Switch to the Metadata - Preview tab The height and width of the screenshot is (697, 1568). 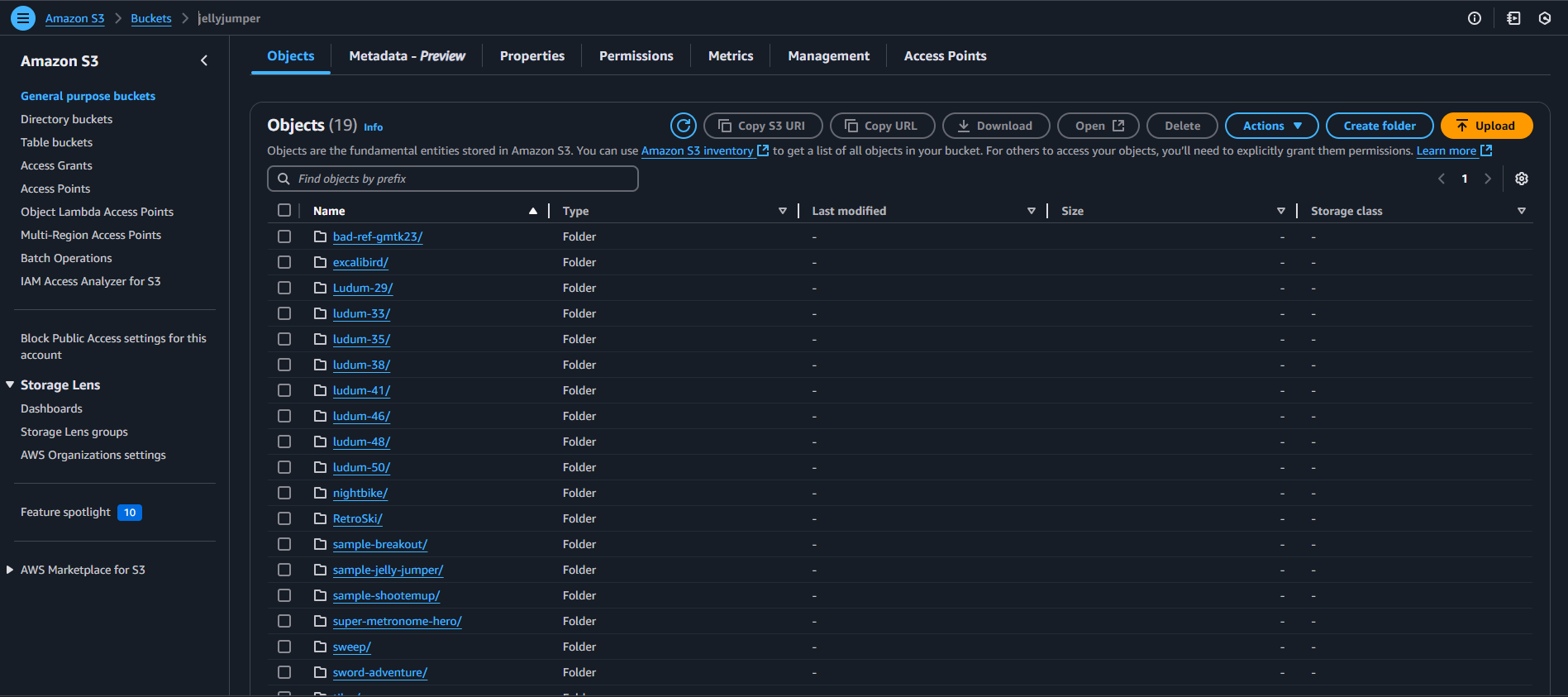407,55
